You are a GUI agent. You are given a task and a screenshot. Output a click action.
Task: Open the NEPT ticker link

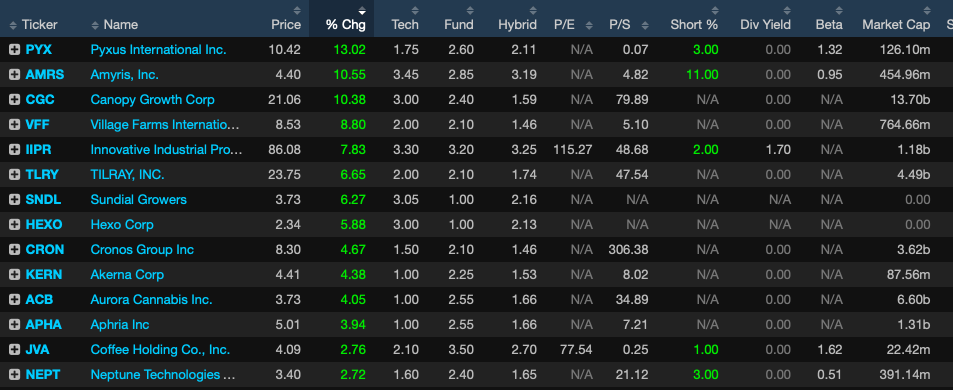(x=43, y=374)
